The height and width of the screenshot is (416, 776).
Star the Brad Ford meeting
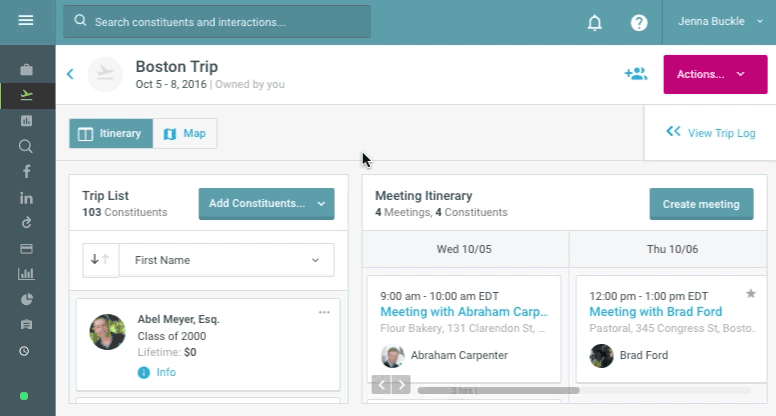point(751,293)
